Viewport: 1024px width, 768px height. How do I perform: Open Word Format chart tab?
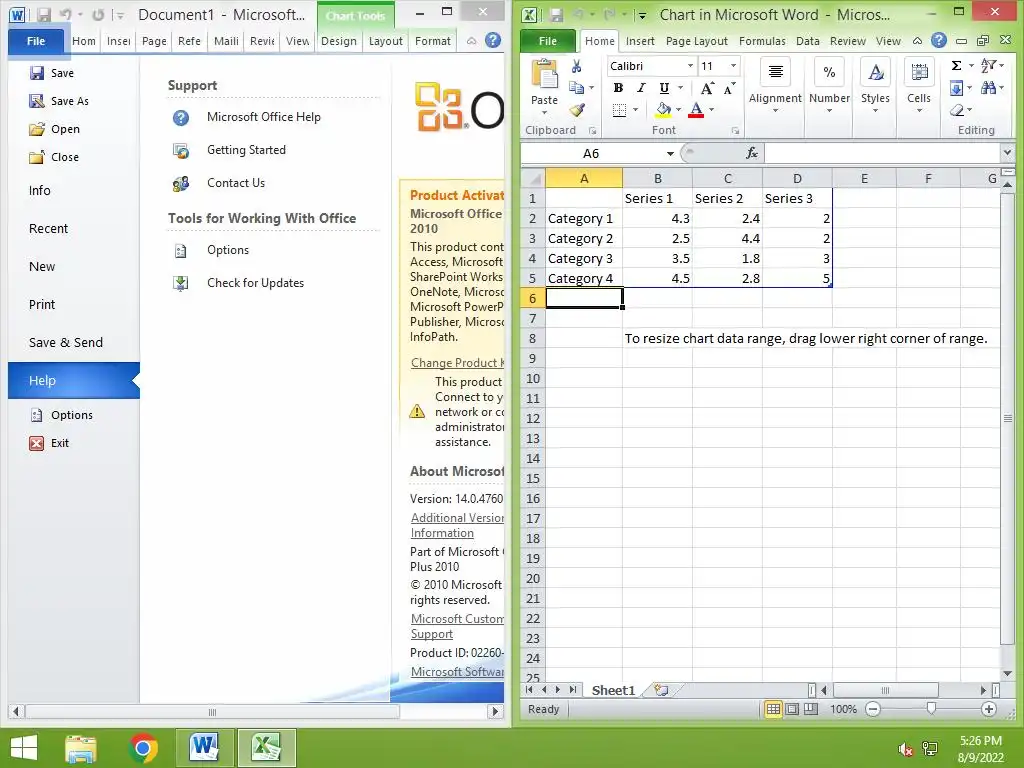[x=432, y=41]
